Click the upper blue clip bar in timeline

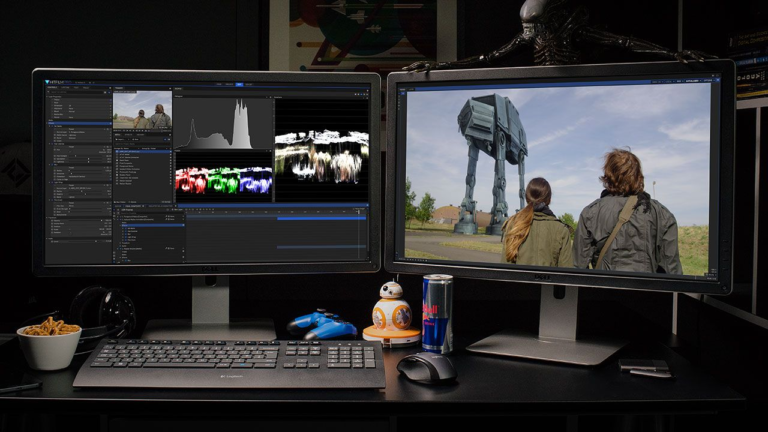pos(320,219)
